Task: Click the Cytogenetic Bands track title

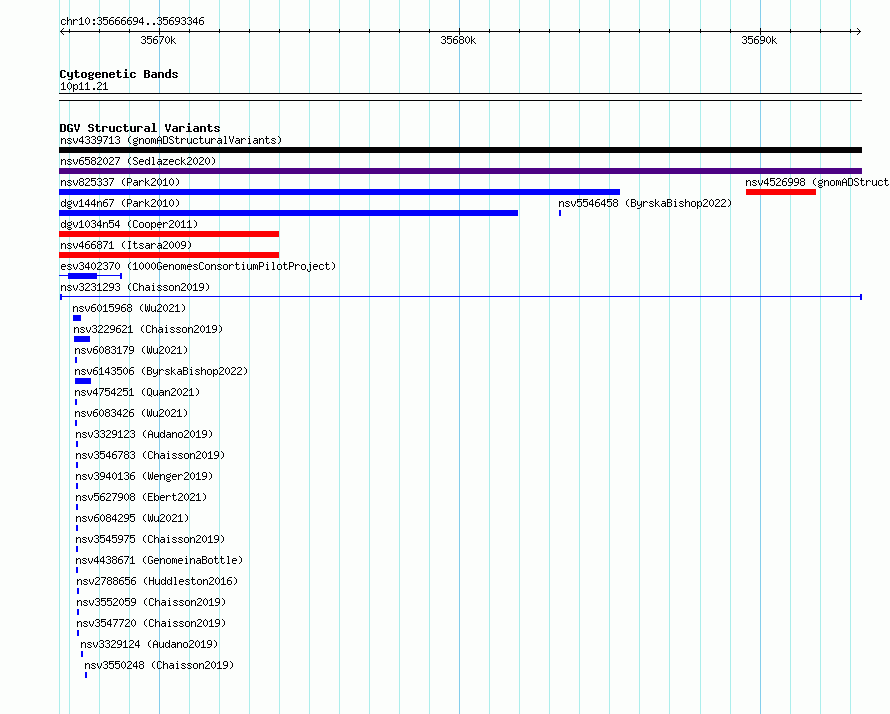Action: pos(119,74)
